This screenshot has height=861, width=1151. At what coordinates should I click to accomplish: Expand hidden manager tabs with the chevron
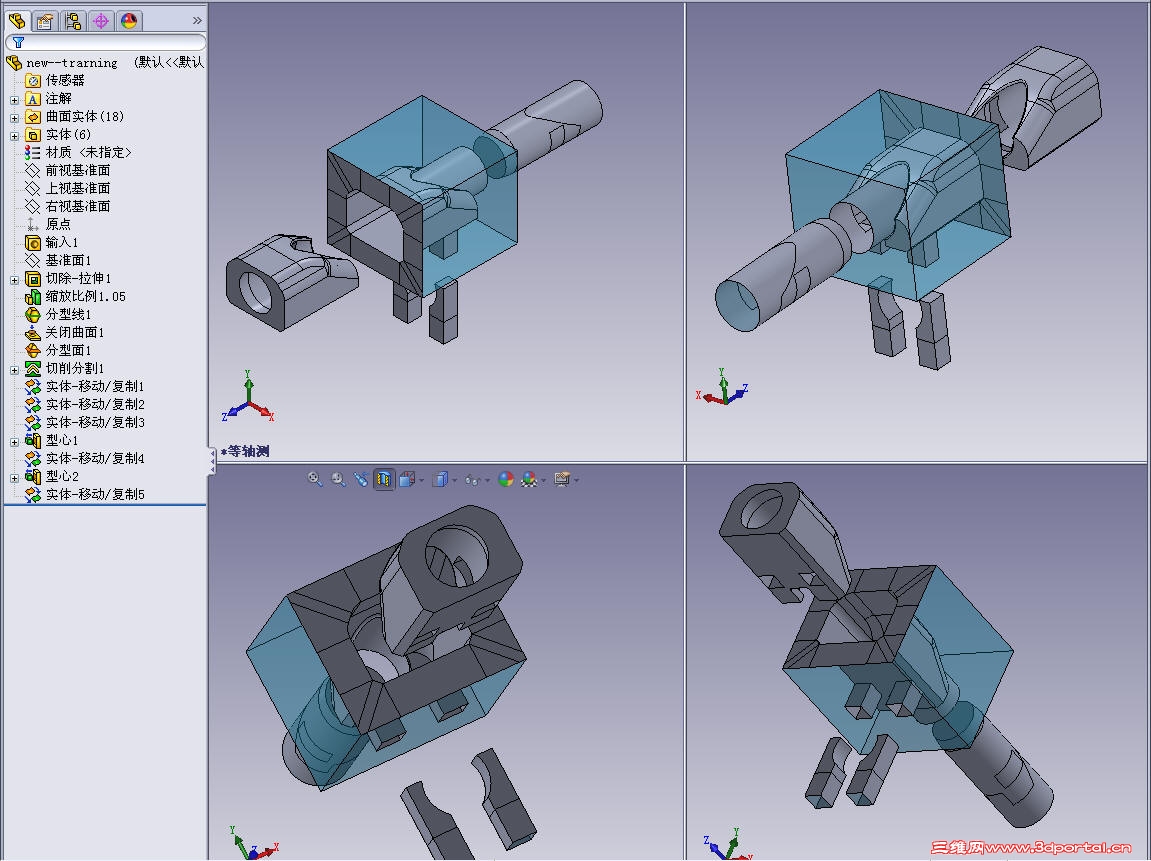pyautogui.click(x=197, y=21)
